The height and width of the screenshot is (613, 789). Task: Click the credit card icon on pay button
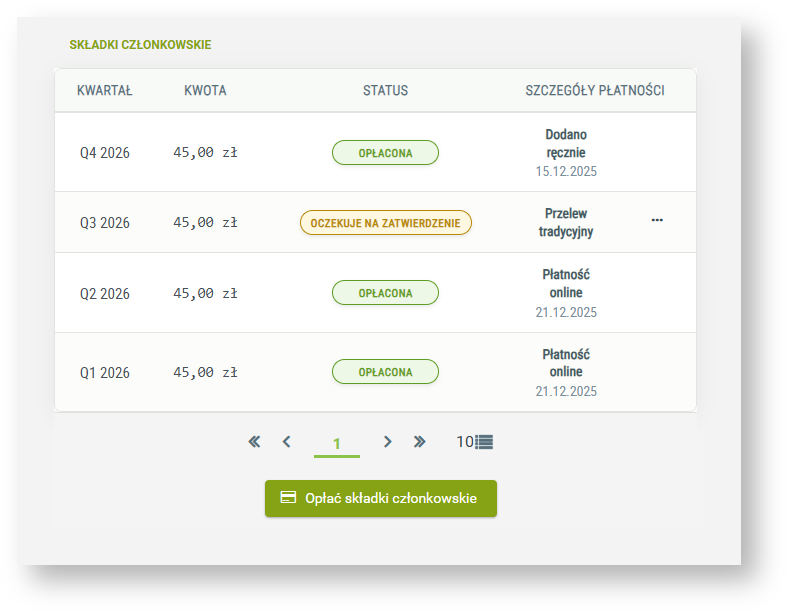[288, 498]
